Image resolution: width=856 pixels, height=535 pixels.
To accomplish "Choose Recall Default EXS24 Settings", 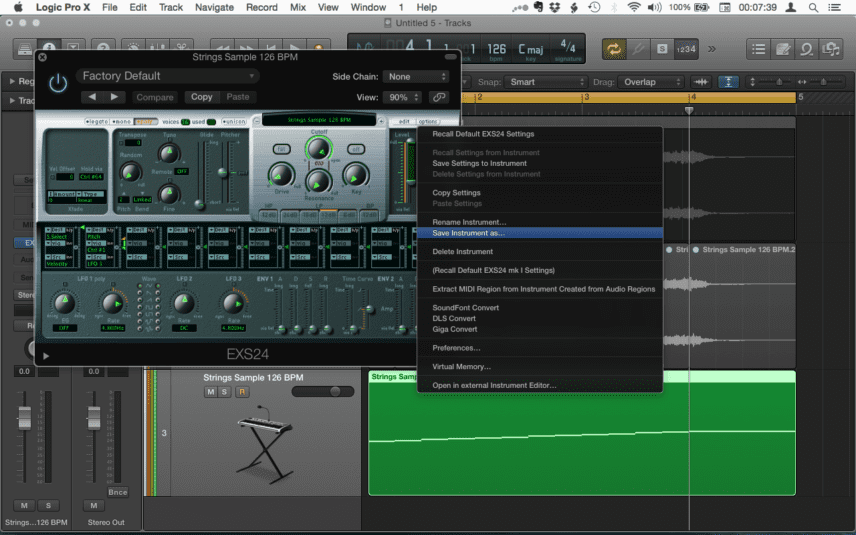I will tap(540, 134).
